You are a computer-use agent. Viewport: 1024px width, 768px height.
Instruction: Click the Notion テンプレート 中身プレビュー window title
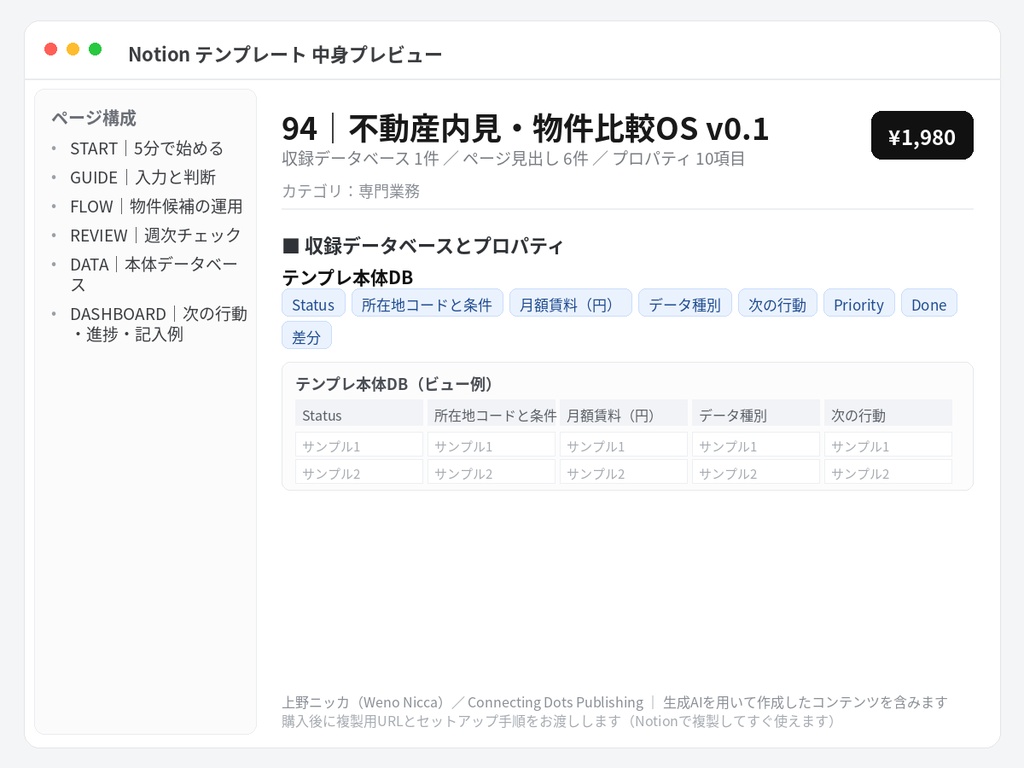click(x=285, y=54)
